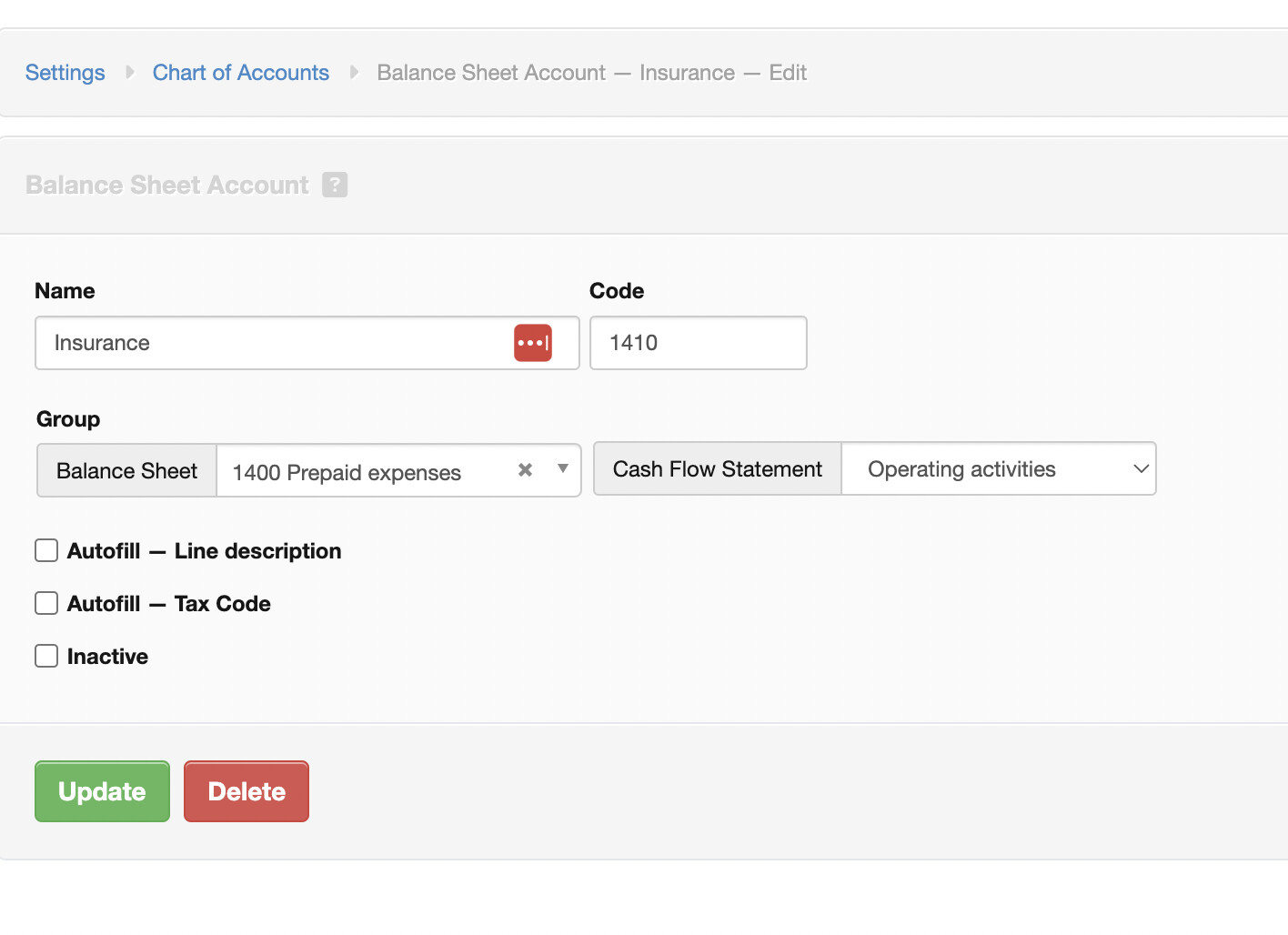The height and width of the screenshot is (935, 1288).
Task: Go to Settings breadcrumb link
Action: pos(65,73)
